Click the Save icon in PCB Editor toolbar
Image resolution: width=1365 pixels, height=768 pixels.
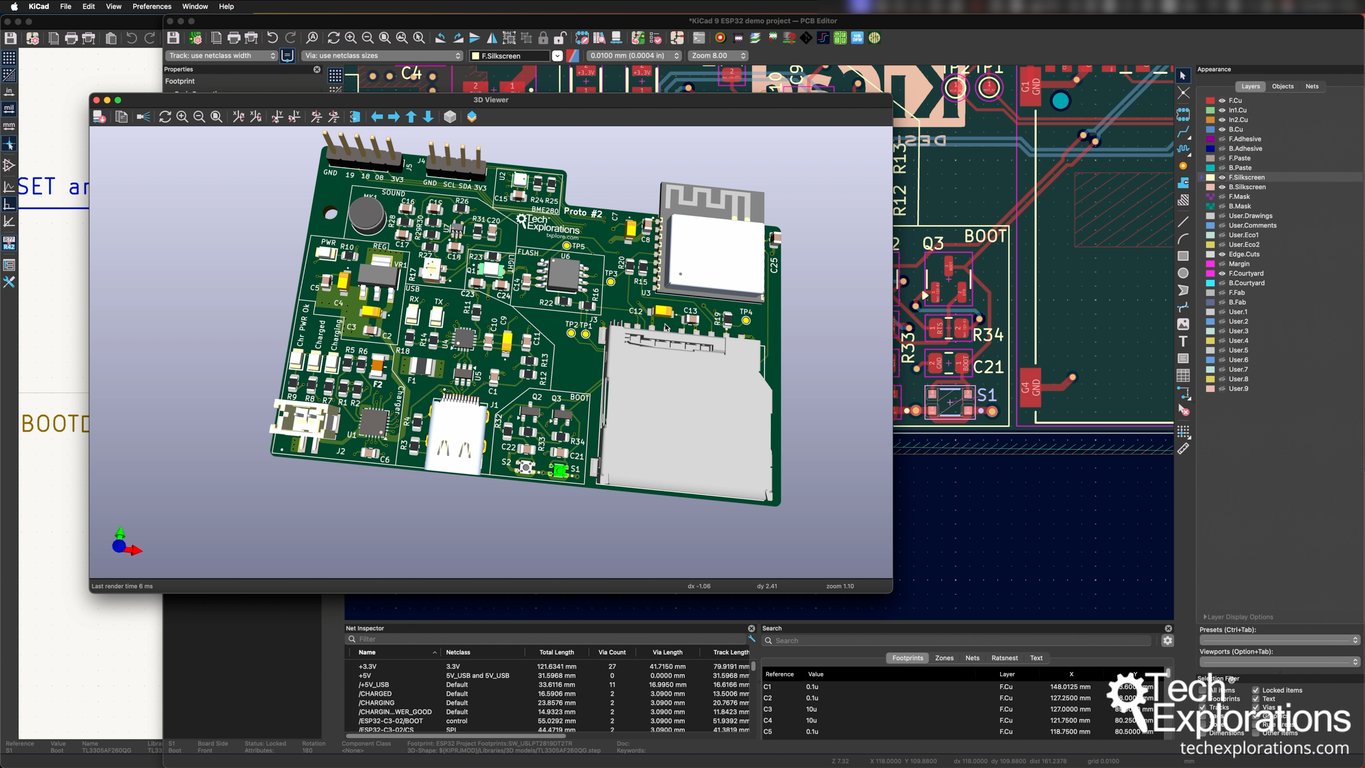tap(173, 38)
